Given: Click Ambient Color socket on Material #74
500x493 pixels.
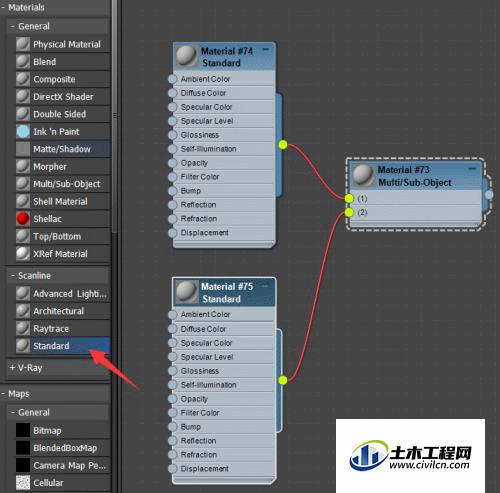Looking at the screenshot, I should point(172,79).
